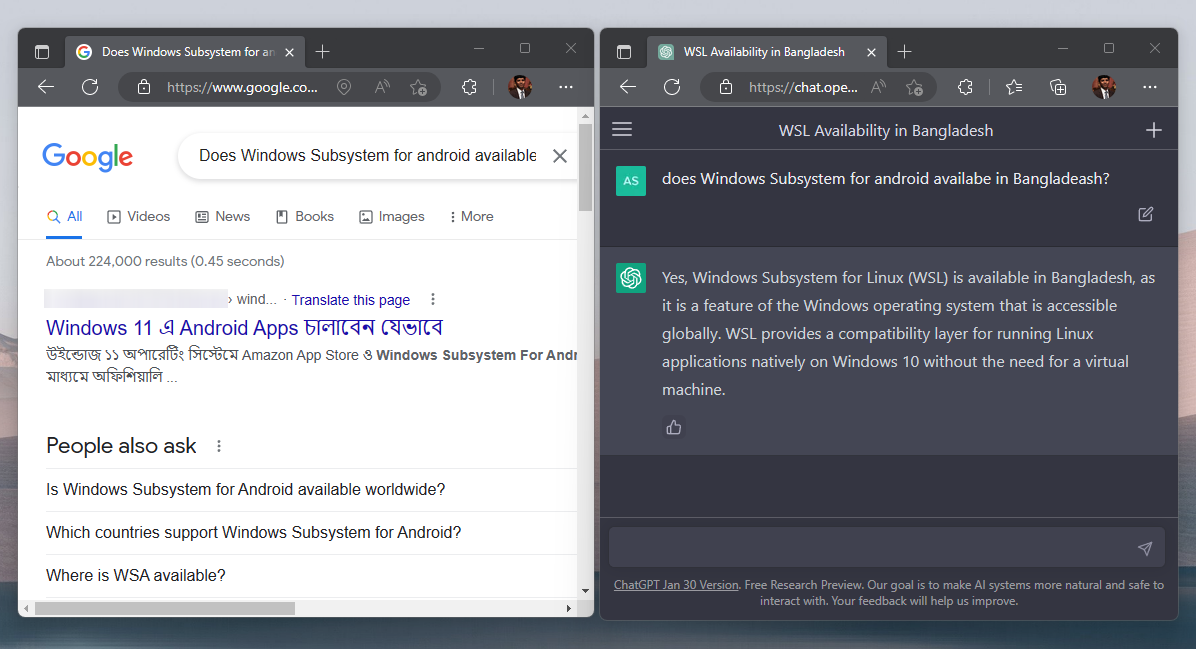Open ChatGPT hamburger sidebar menu
This screenshot has height=649, width=1196.
click(622, 130)
